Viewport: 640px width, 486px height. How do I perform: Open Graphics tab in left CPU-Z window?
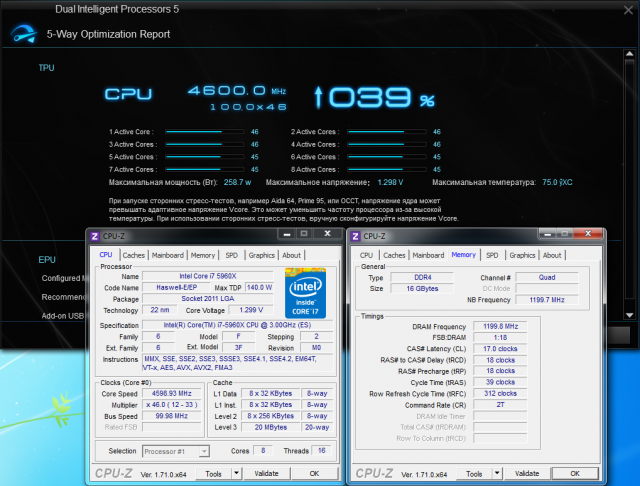click(x=261, y=255)
